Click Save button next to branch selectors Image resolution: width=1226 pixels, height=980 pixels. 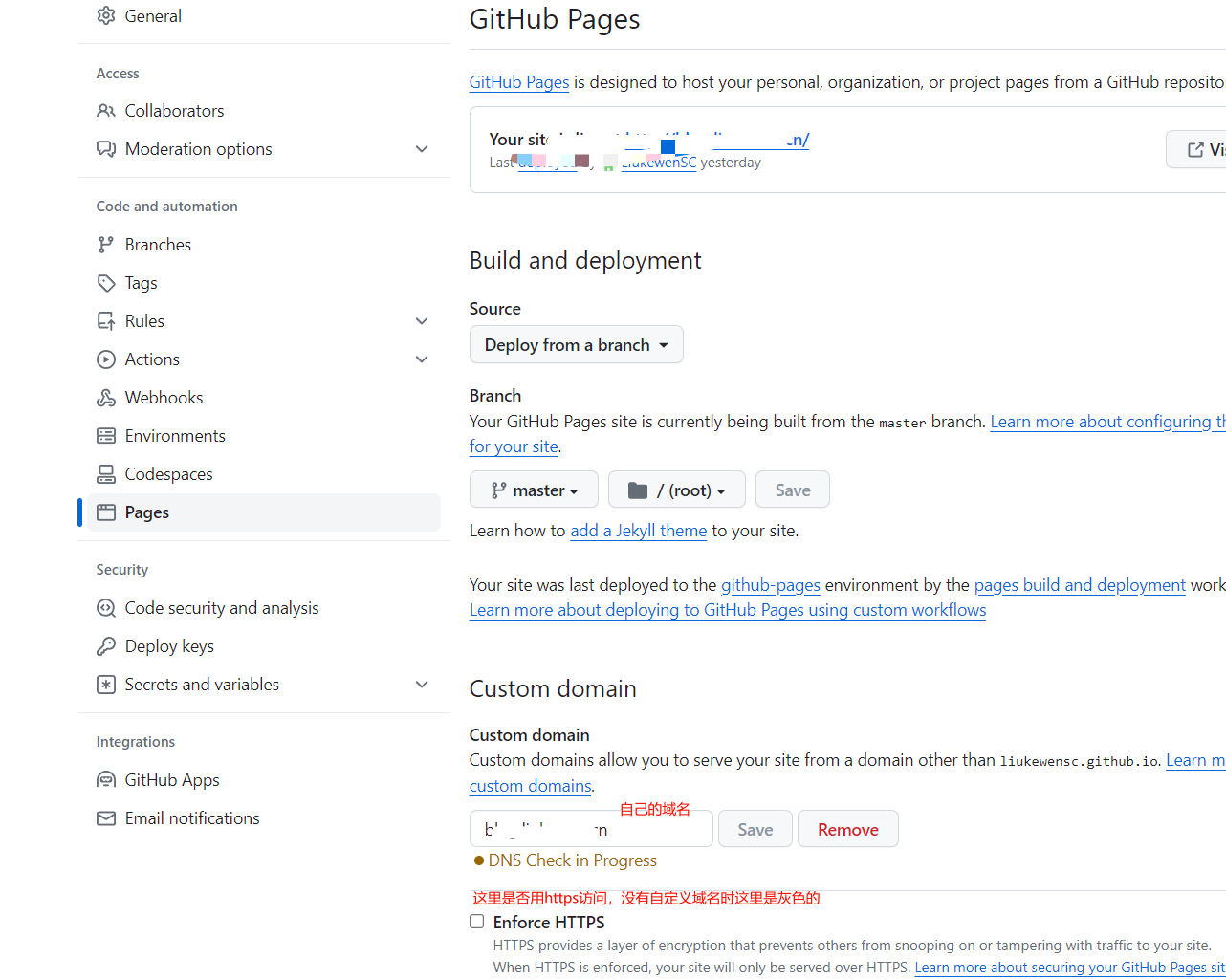[793, 490]
